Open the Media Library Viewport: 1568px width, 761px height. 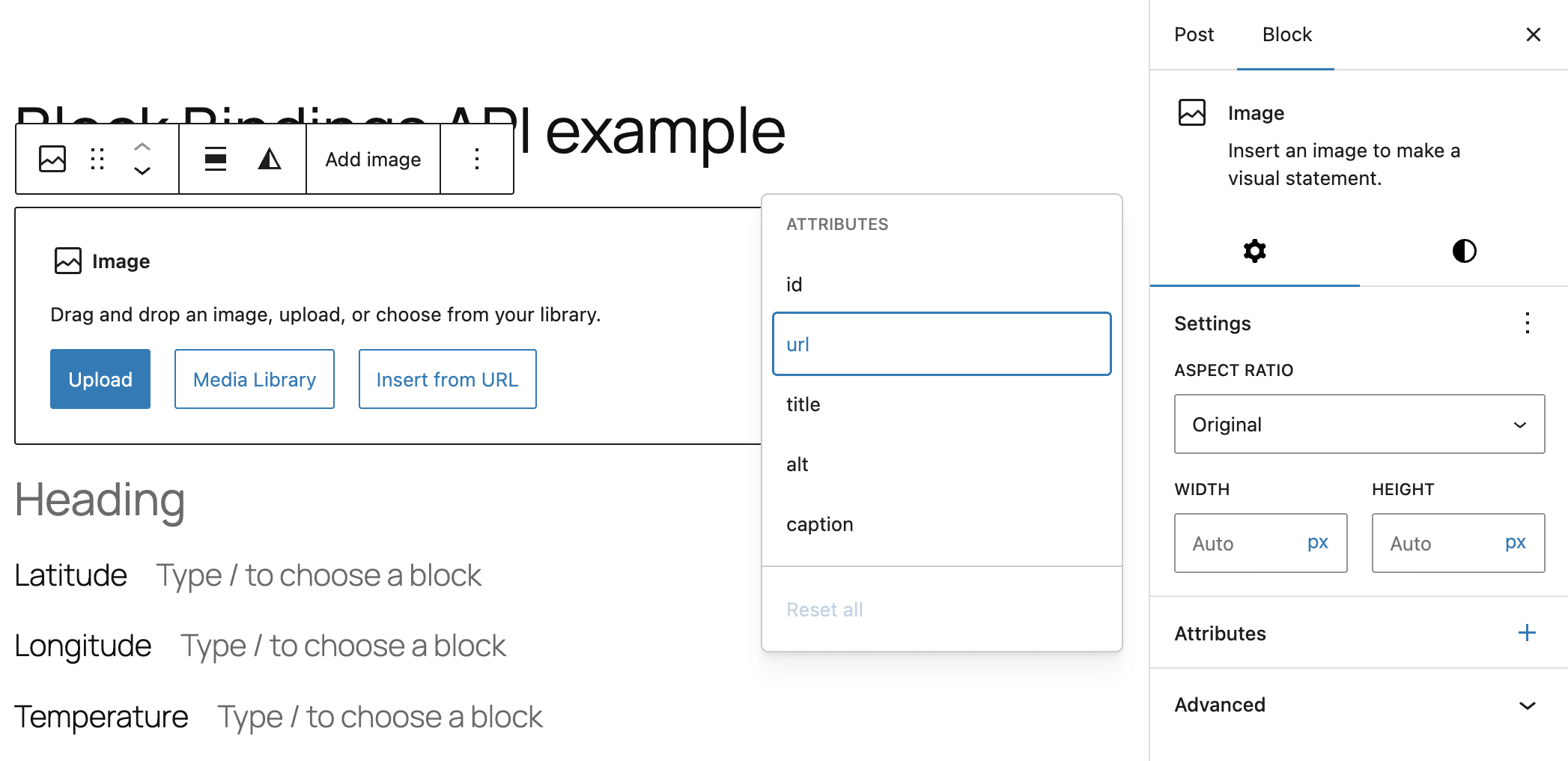254,379
